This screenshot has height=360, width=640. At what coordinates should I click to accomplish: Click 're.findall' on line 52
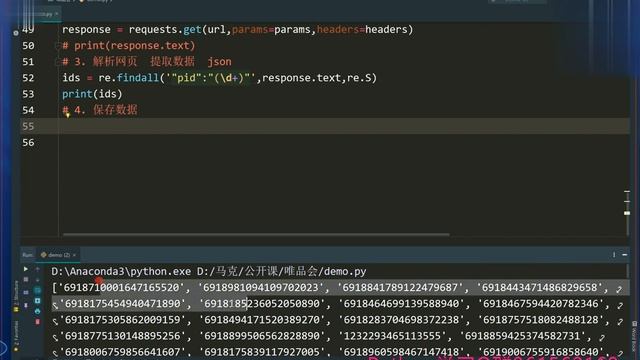point(128,78)
